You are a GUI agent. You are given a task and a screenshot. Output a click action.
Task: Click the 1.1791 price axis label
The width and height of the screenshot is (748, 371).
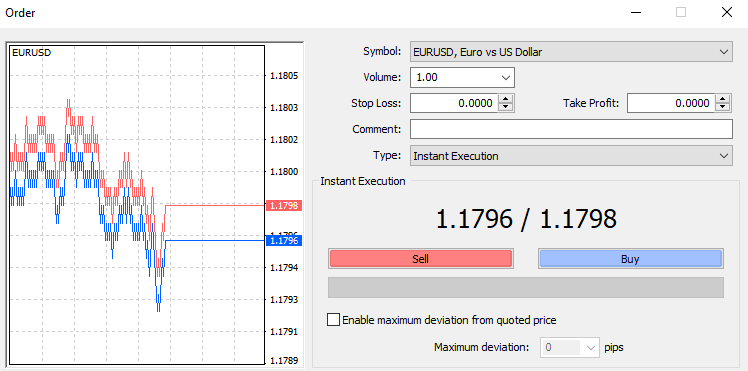tap(284, 331)
